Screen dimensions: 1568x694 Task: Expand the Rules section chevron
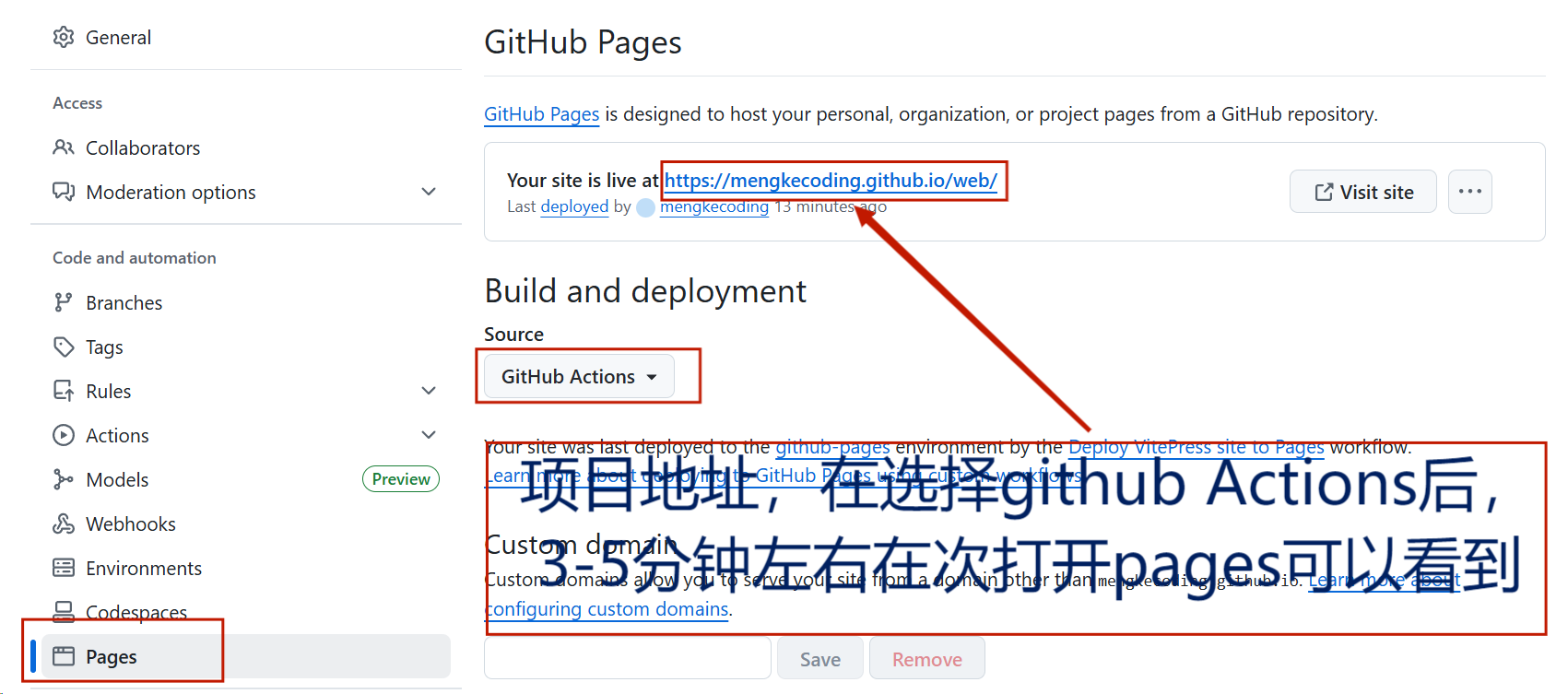coord(429,391)
